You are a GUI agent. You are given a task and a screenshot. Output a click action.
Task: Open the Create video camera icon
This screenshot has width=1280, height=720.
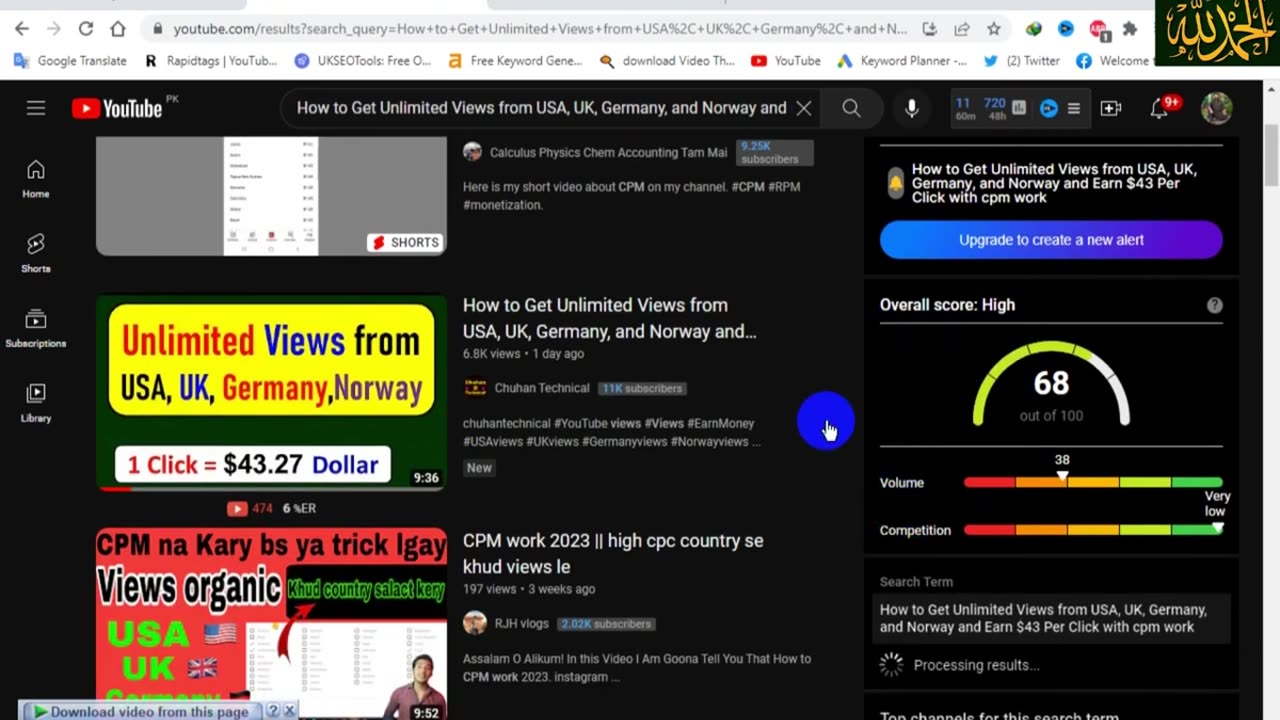pos(1111,108)
